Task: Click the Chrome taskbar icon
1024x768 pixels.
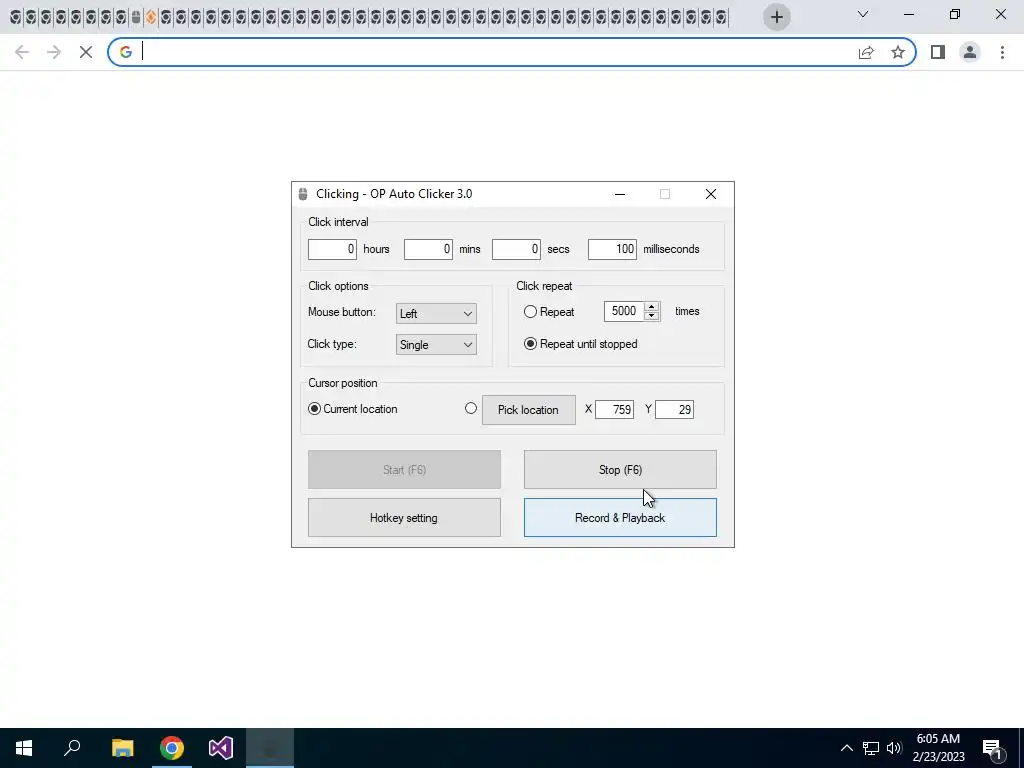Action: click(172, 748)
